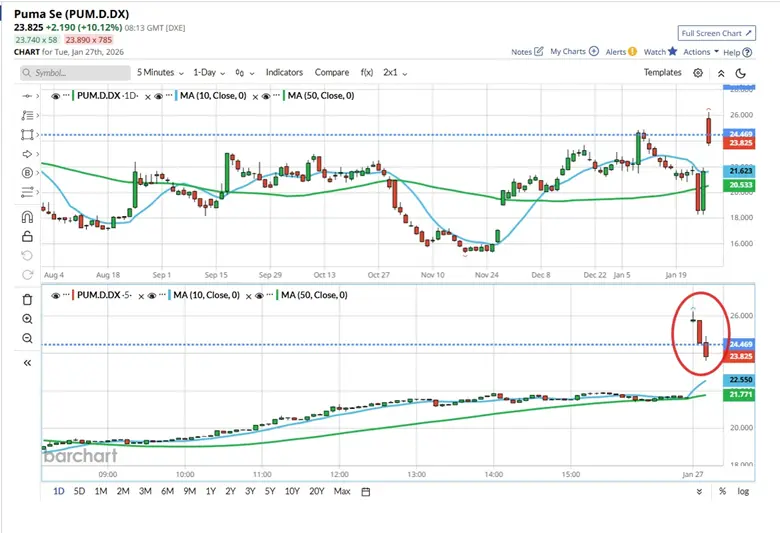Open the 1-Day period dropdown
This screenshot has height=533, width=780.
click(x=209, y=73)
